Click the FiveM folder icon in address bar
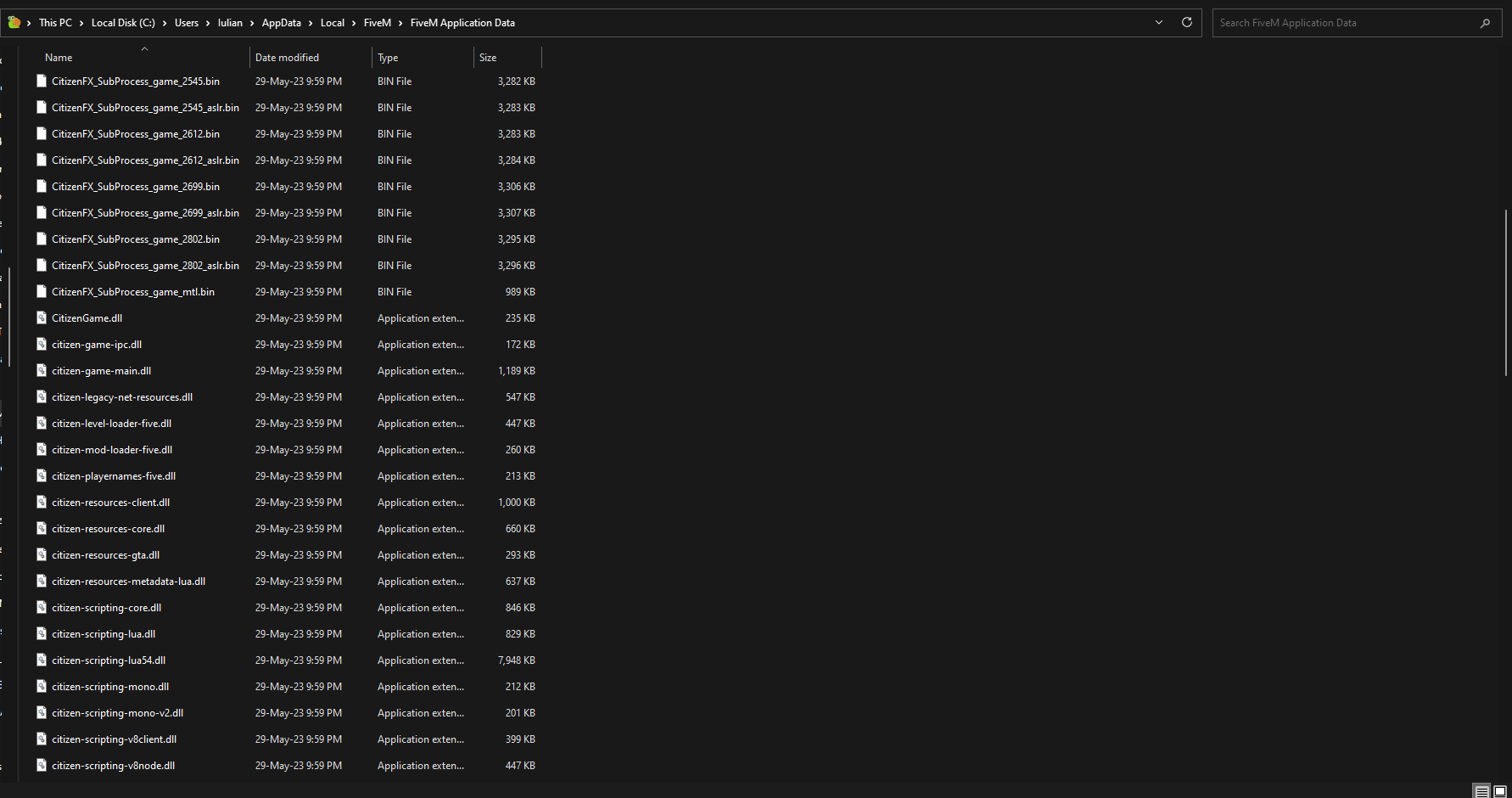This screenshot has width=1512, height=798. [x=14, y=23]
